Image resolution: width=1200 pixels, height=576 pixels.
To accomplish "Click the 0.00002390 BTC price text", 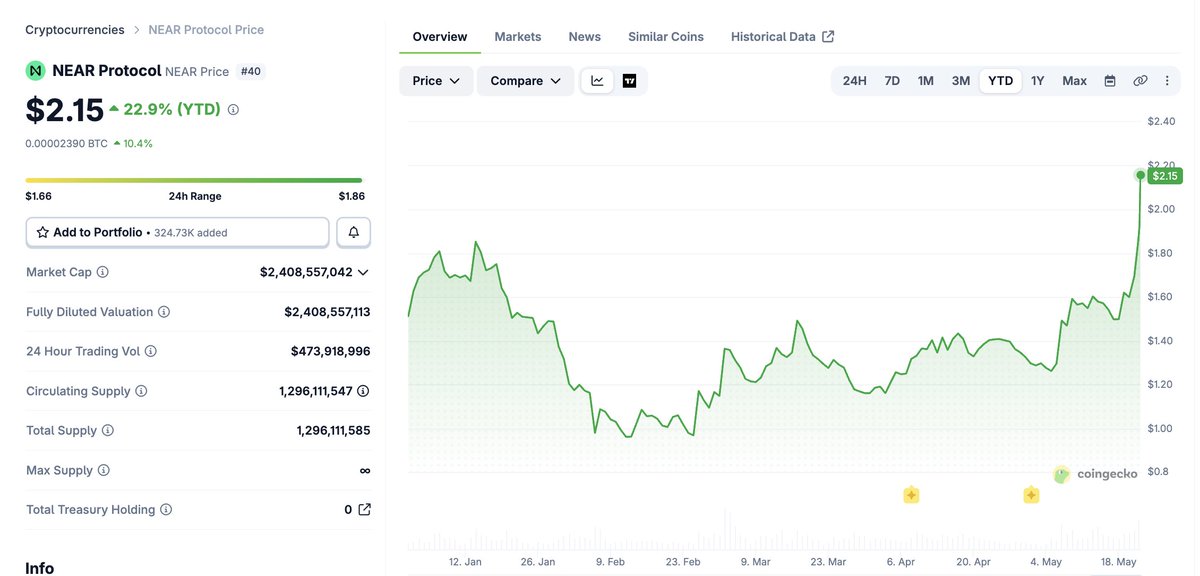I will pos(66,144).
